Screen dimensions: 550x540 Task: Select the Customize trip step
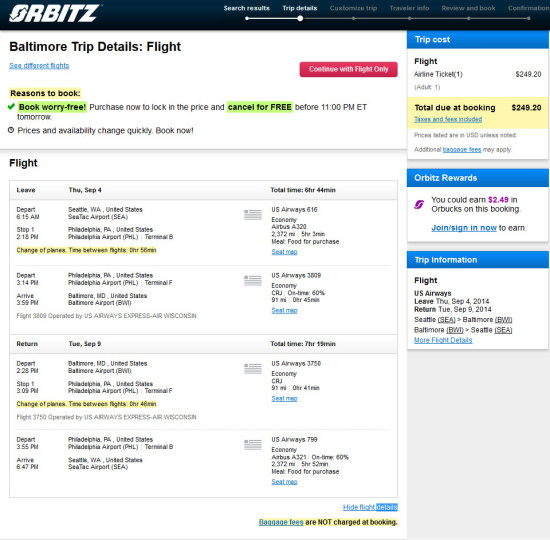[353, 8]
